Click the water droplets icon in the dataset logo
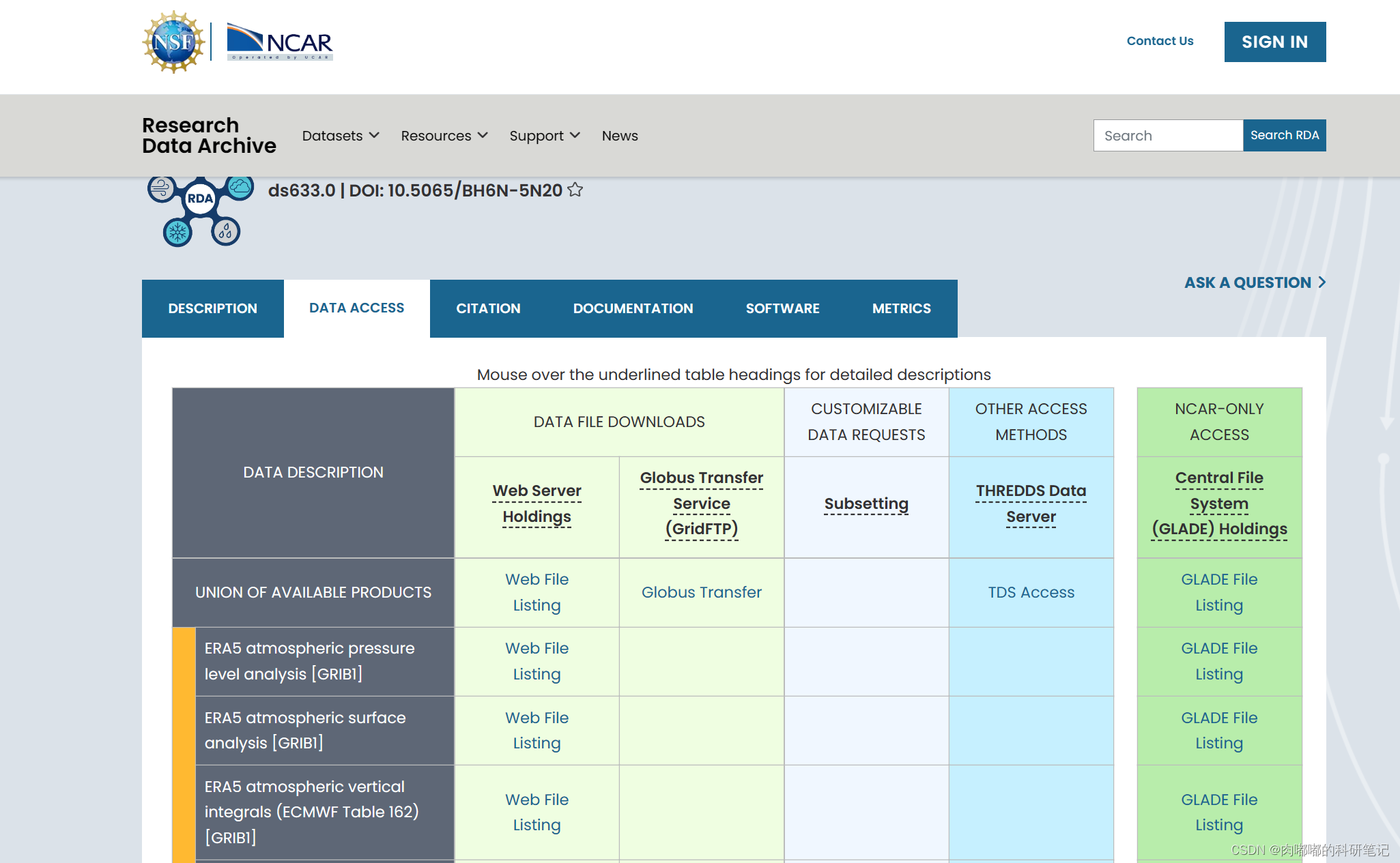 tap(225, 232)
